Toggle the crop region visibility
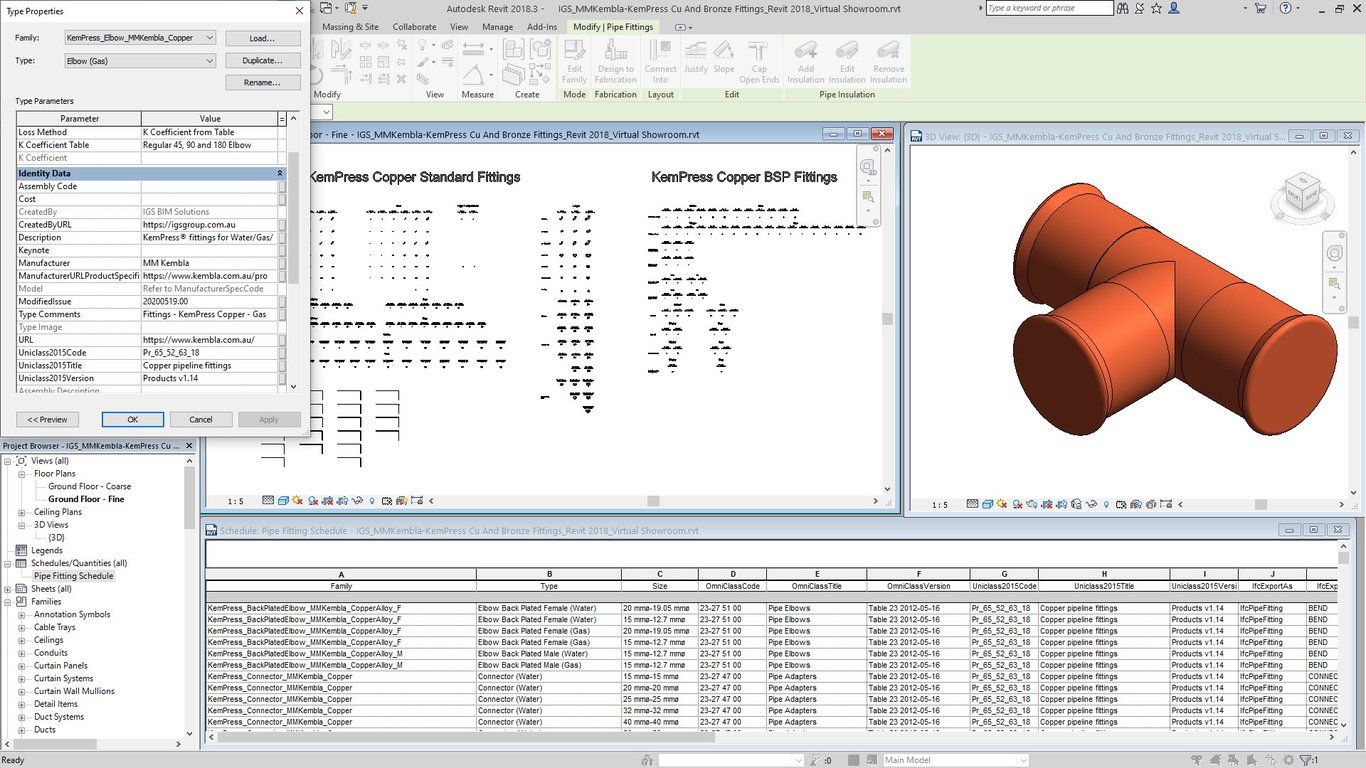 pyautogui.click(x=341, y=500)
